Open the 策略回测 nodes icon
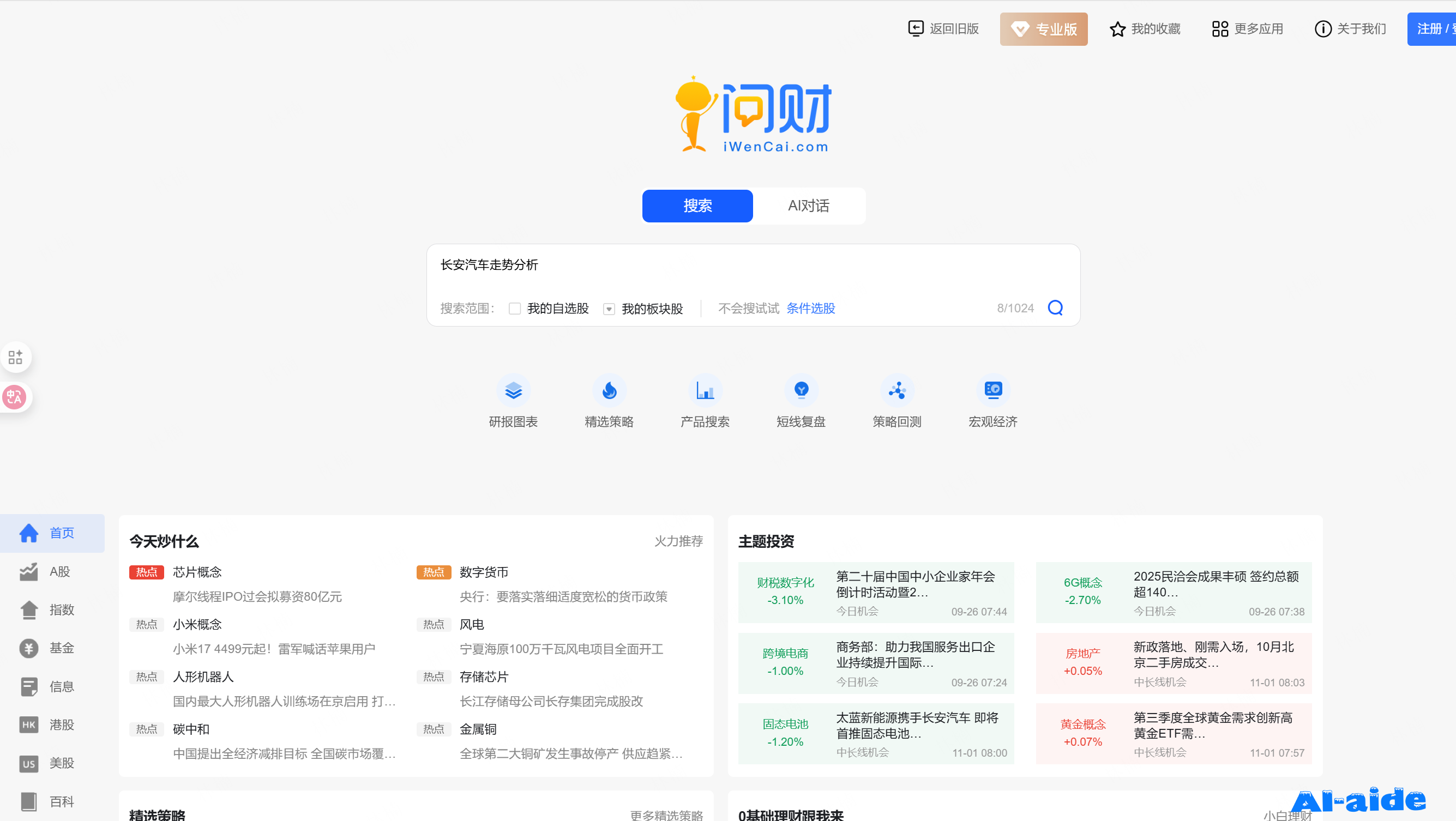 [897, 390]
